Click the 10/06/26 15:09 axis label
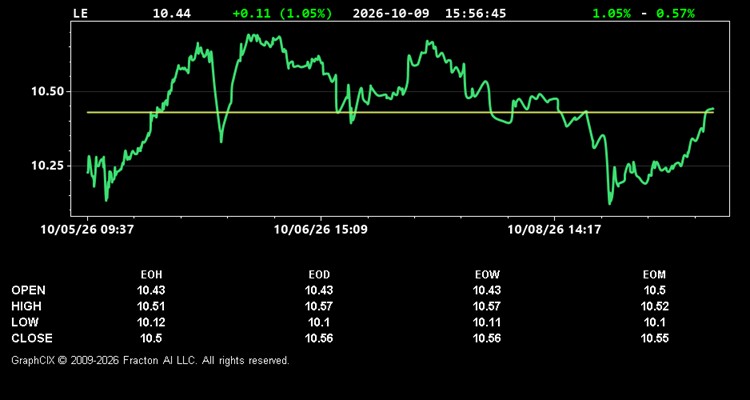 tap(320, 229)
